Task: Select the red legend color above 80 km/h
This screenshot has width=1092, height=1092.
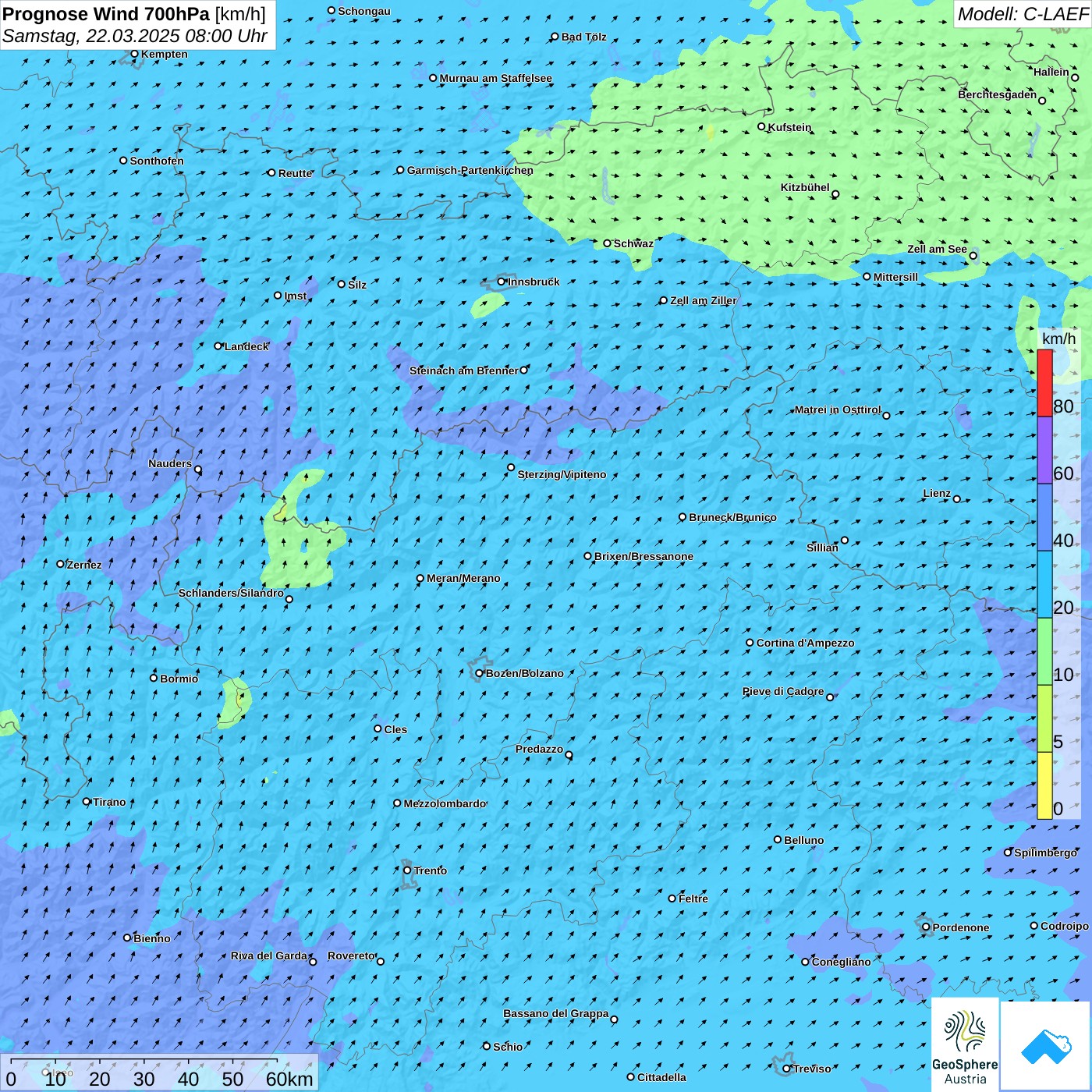Action: 1044,383
